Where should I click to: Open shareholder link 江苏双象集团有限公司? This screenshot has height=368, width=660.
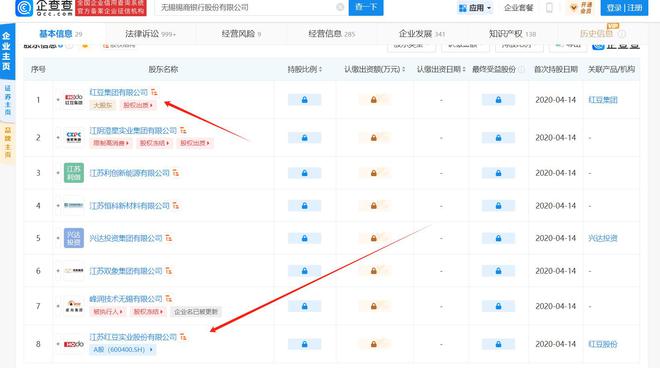pyautogui.click(x=126, y=271)
